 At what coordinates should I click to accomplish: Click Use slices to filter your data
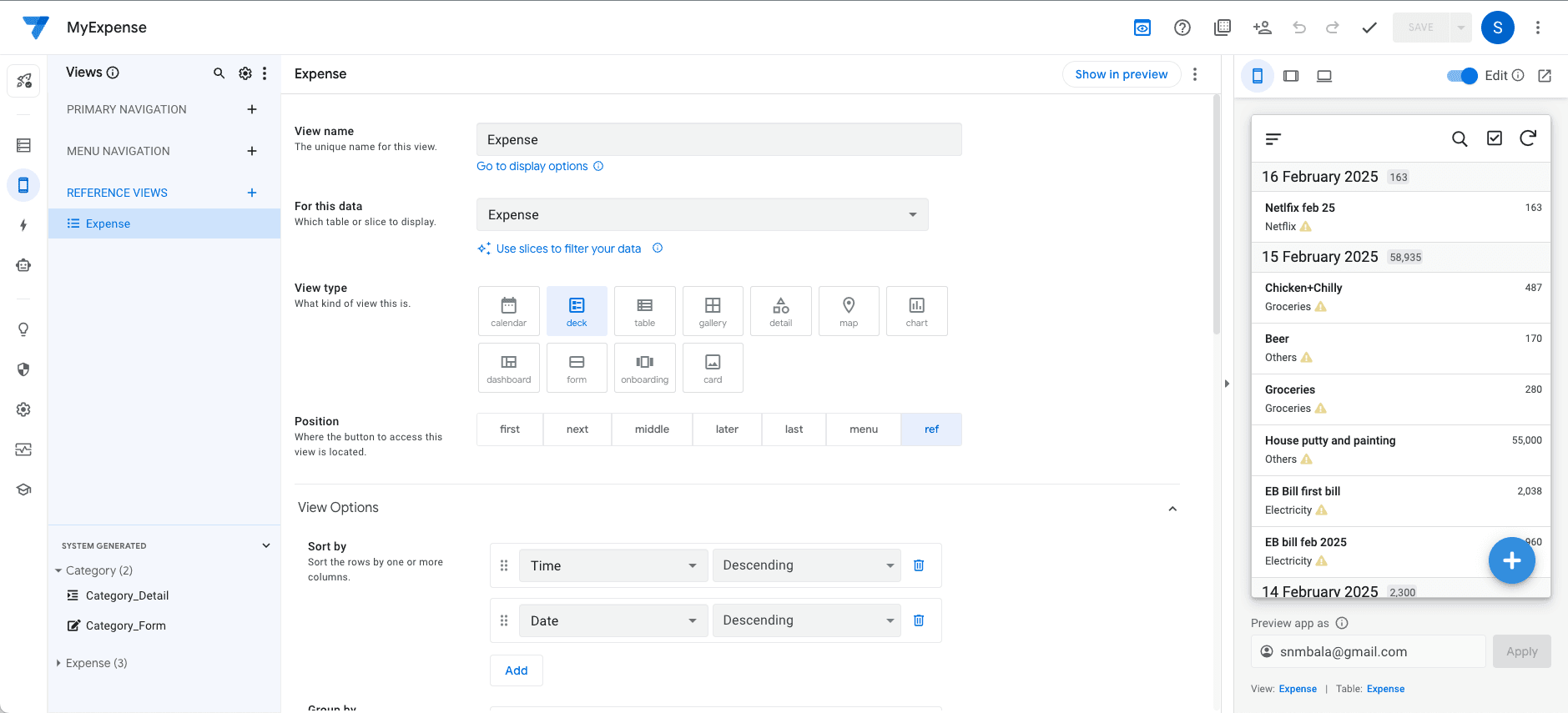pyautogui.click(x=568, y=249)
